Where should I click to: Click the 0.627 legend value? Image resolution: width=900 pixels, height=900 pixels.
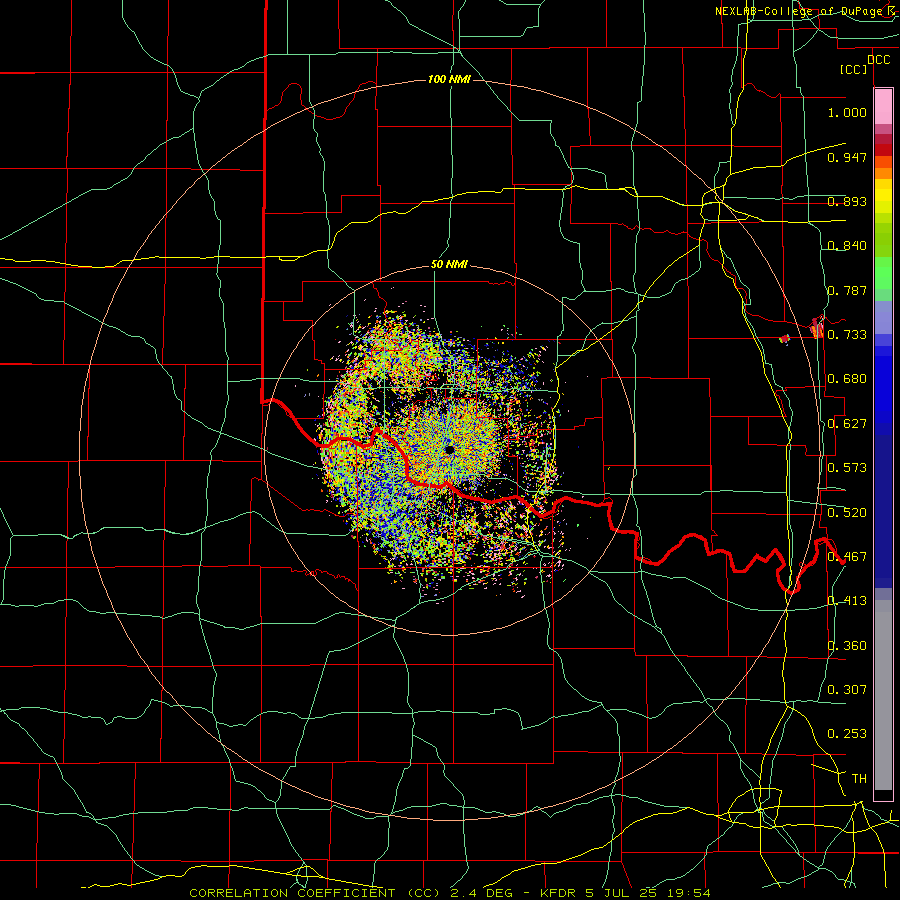pyautogui.click(x=847, y=424)
